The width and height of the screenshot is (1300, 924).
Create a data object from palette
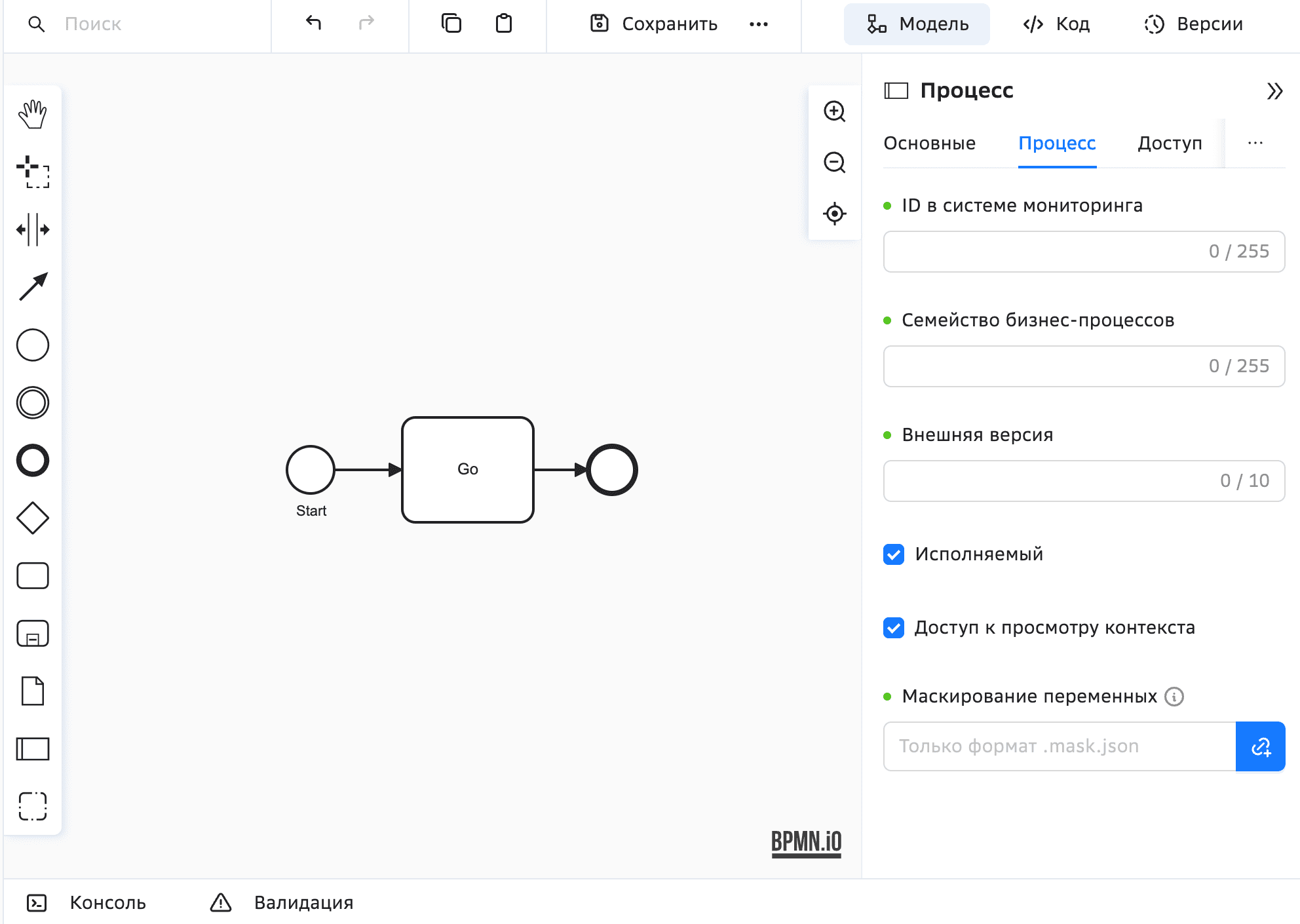point(33,691)
